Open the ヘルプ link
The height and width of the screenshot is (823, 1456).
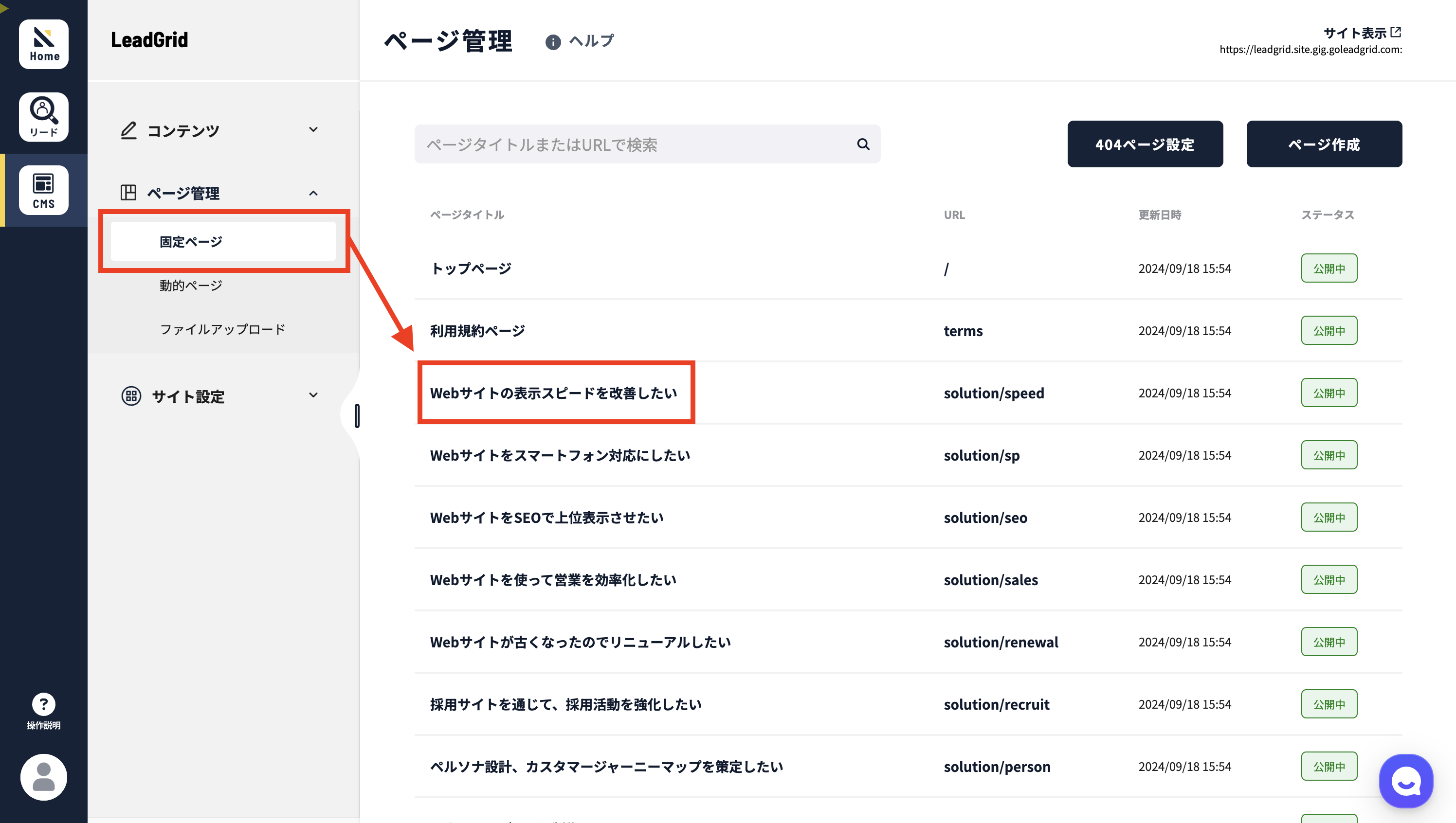click(x=591, y=41)
